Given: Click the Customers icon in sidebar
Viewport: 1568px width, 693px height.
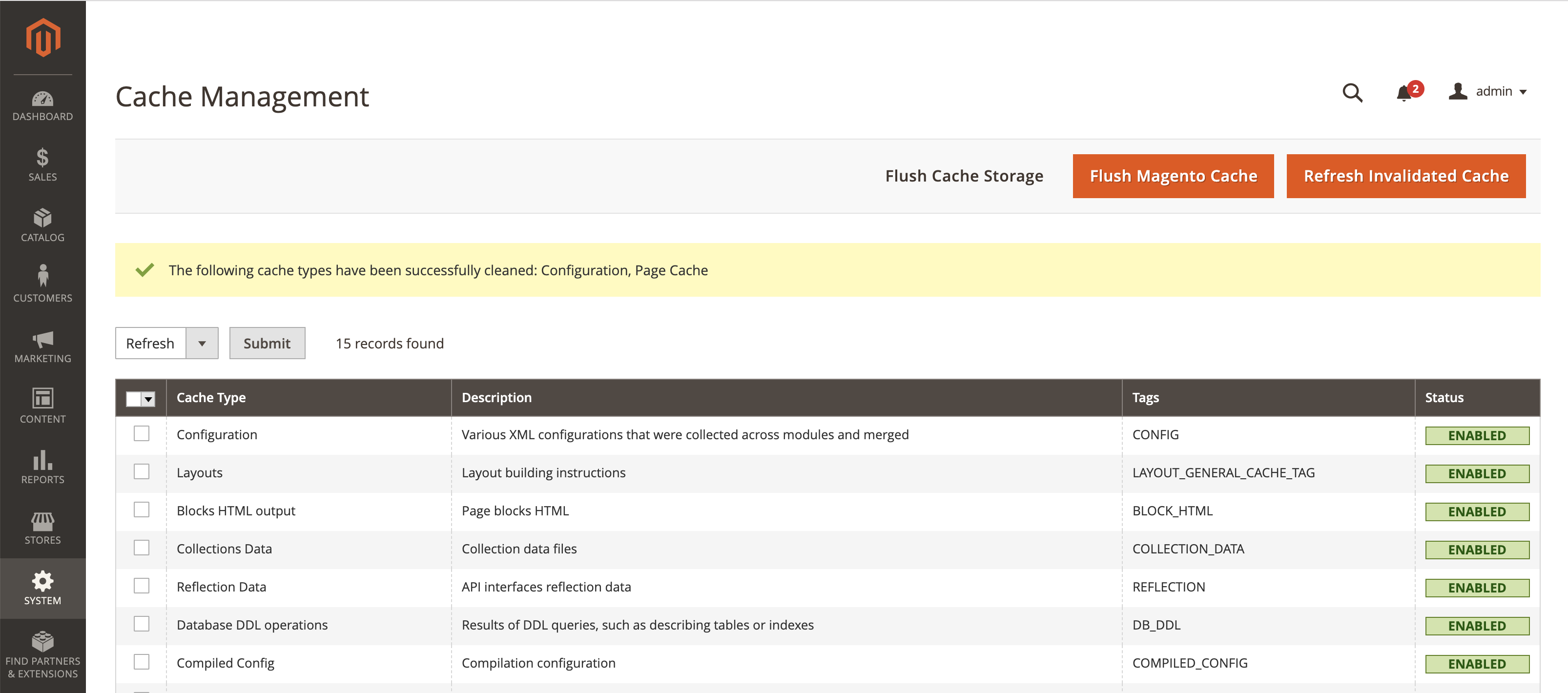Looking at the screenshot, I should pyautogui.click(x=42, y=280).
